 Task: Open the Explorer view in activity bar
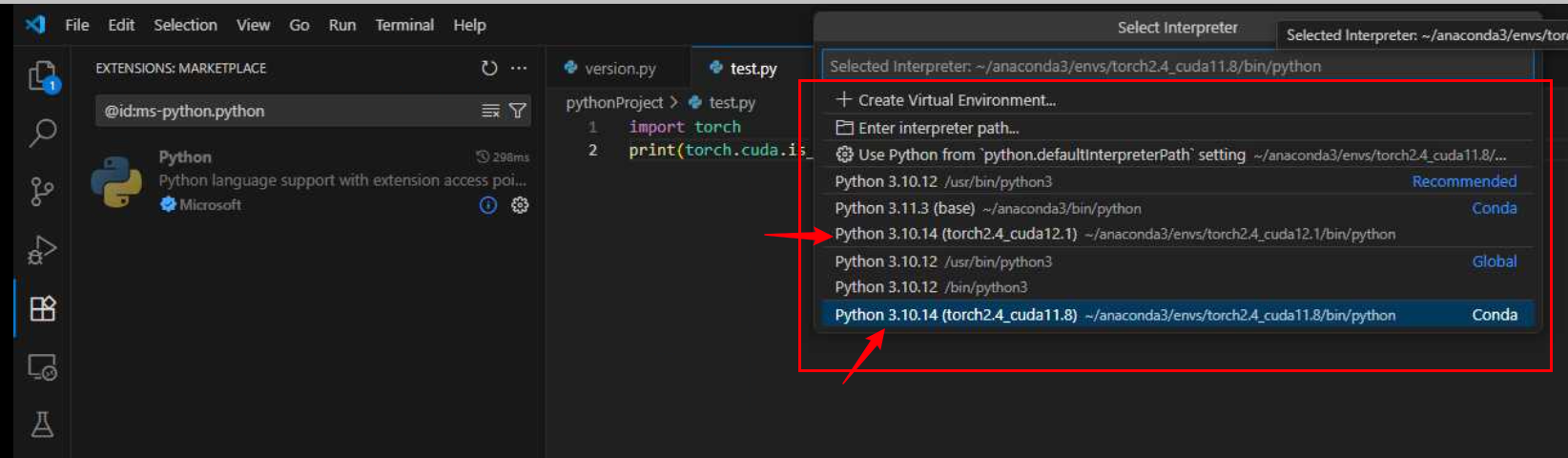(42, 76)
